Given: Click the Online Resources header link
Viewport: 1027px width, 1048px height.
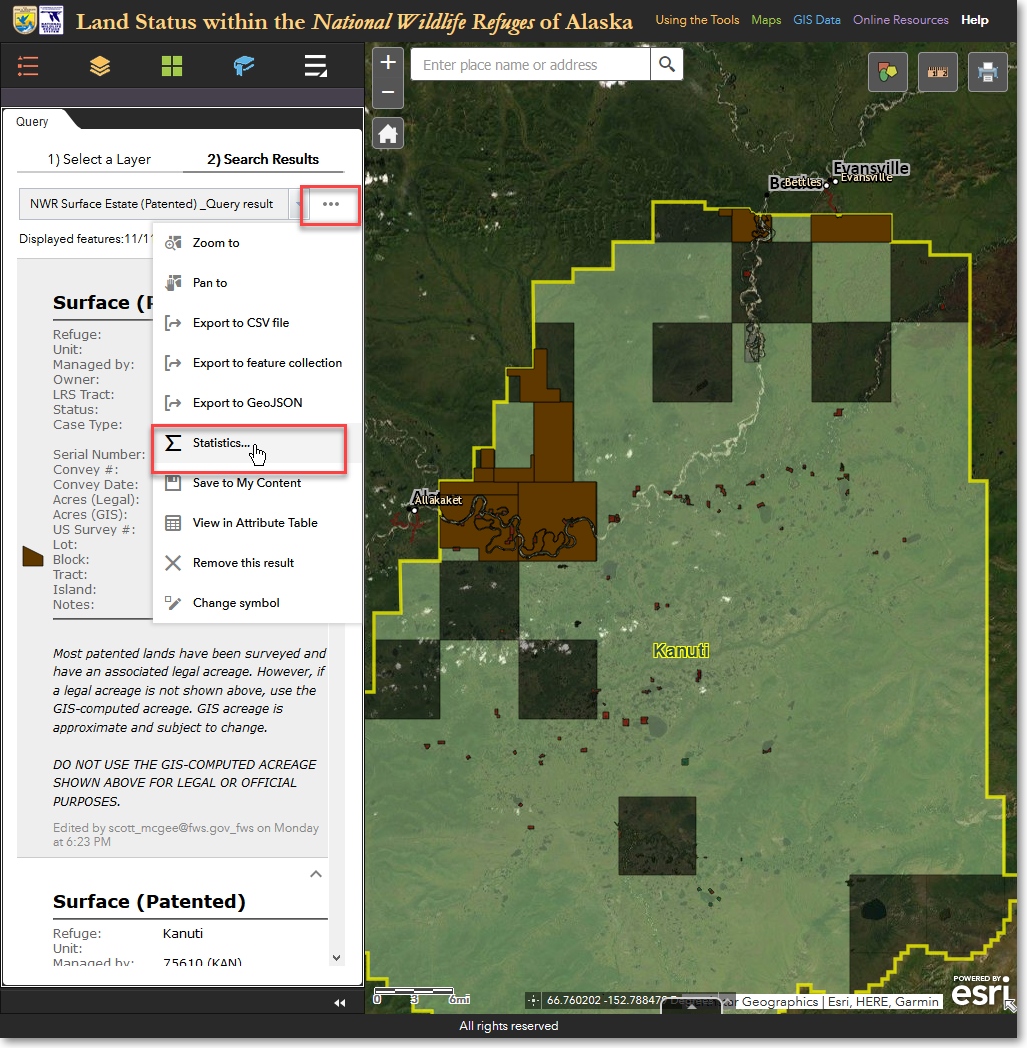Looking at the screenshot, I should (900, 20).
